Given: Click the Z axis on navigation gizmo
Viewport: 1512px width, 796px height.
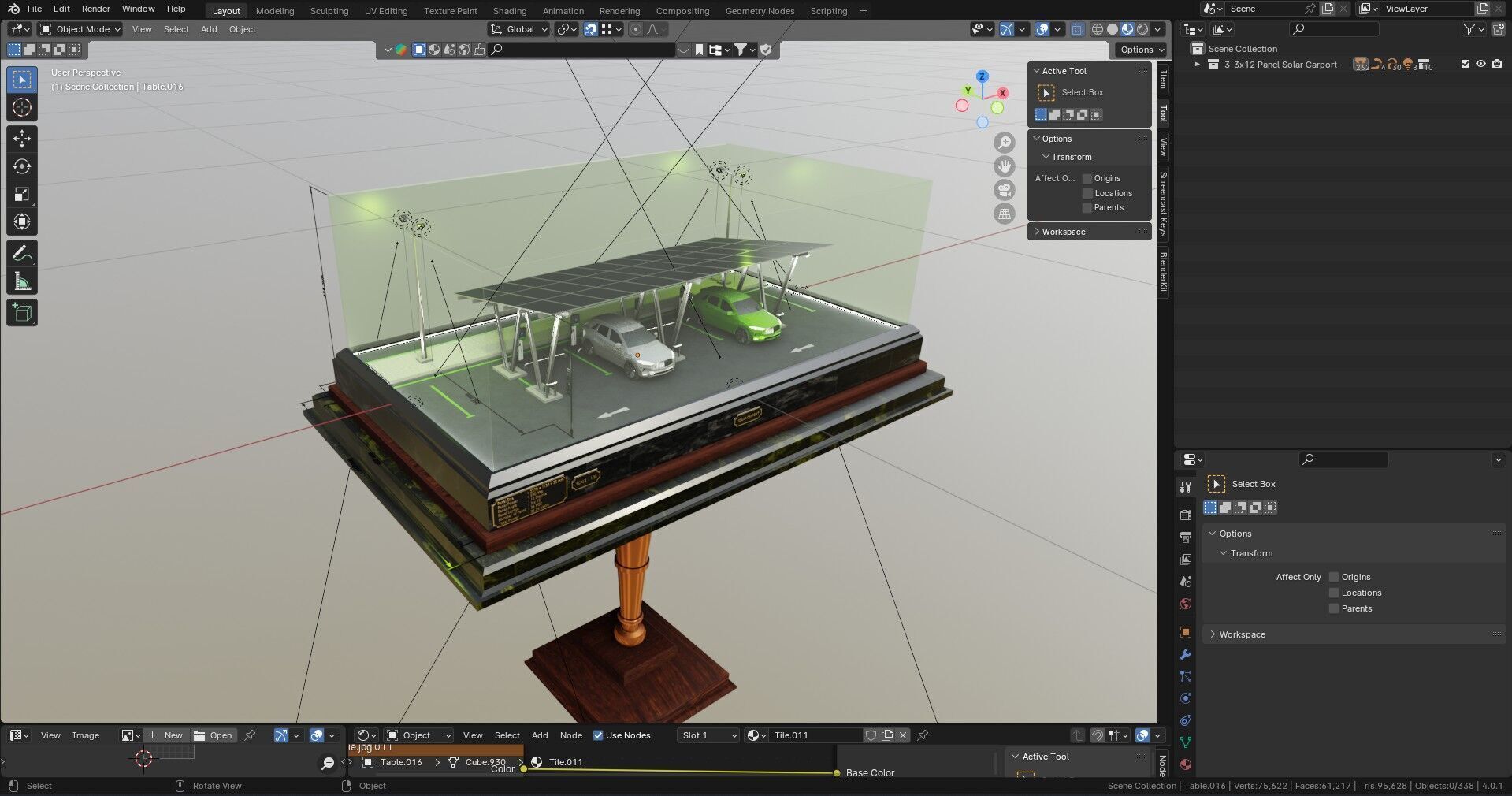Looking at the screenshot, I should point(983,76).
